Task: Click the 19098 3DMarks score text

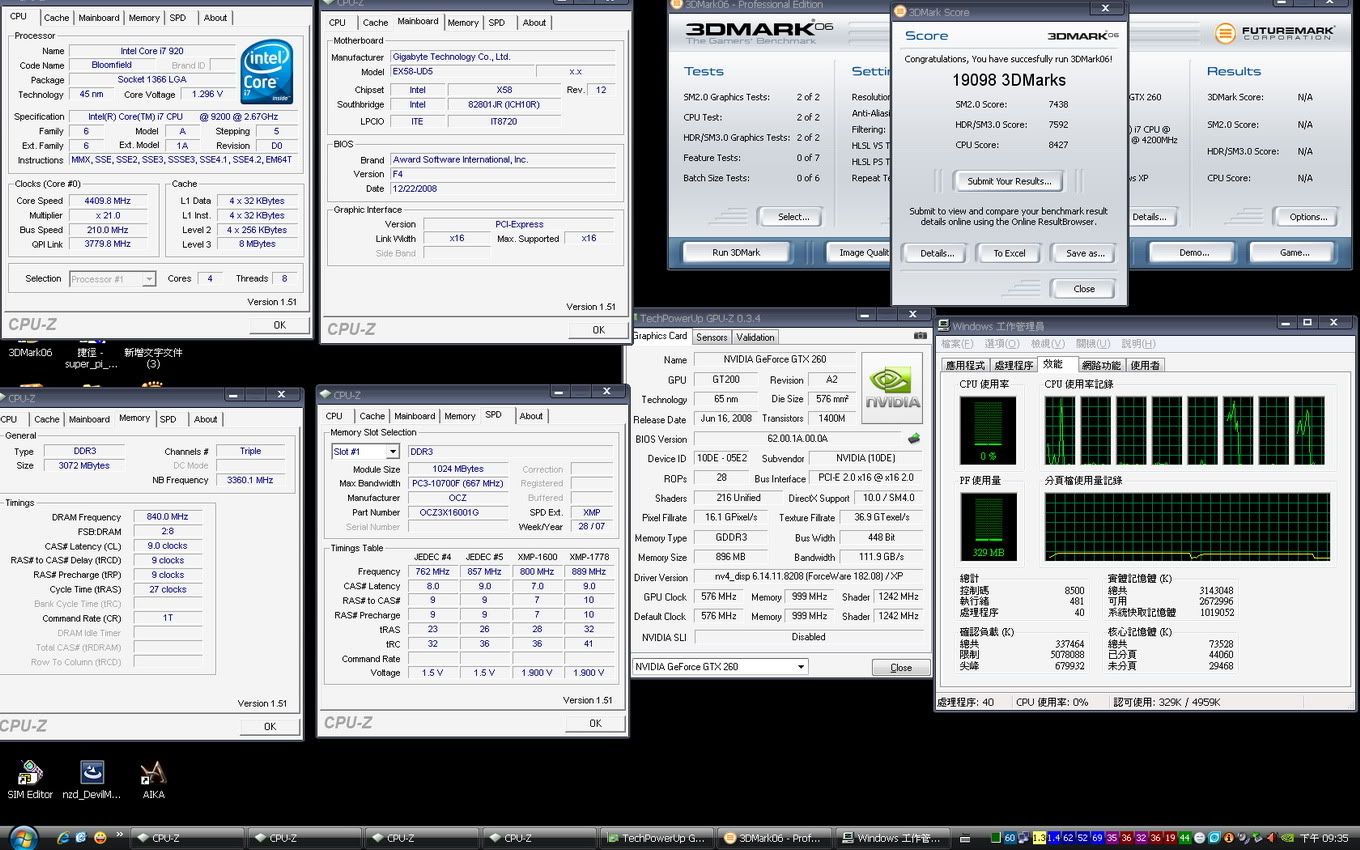Action: (1008, 80)
